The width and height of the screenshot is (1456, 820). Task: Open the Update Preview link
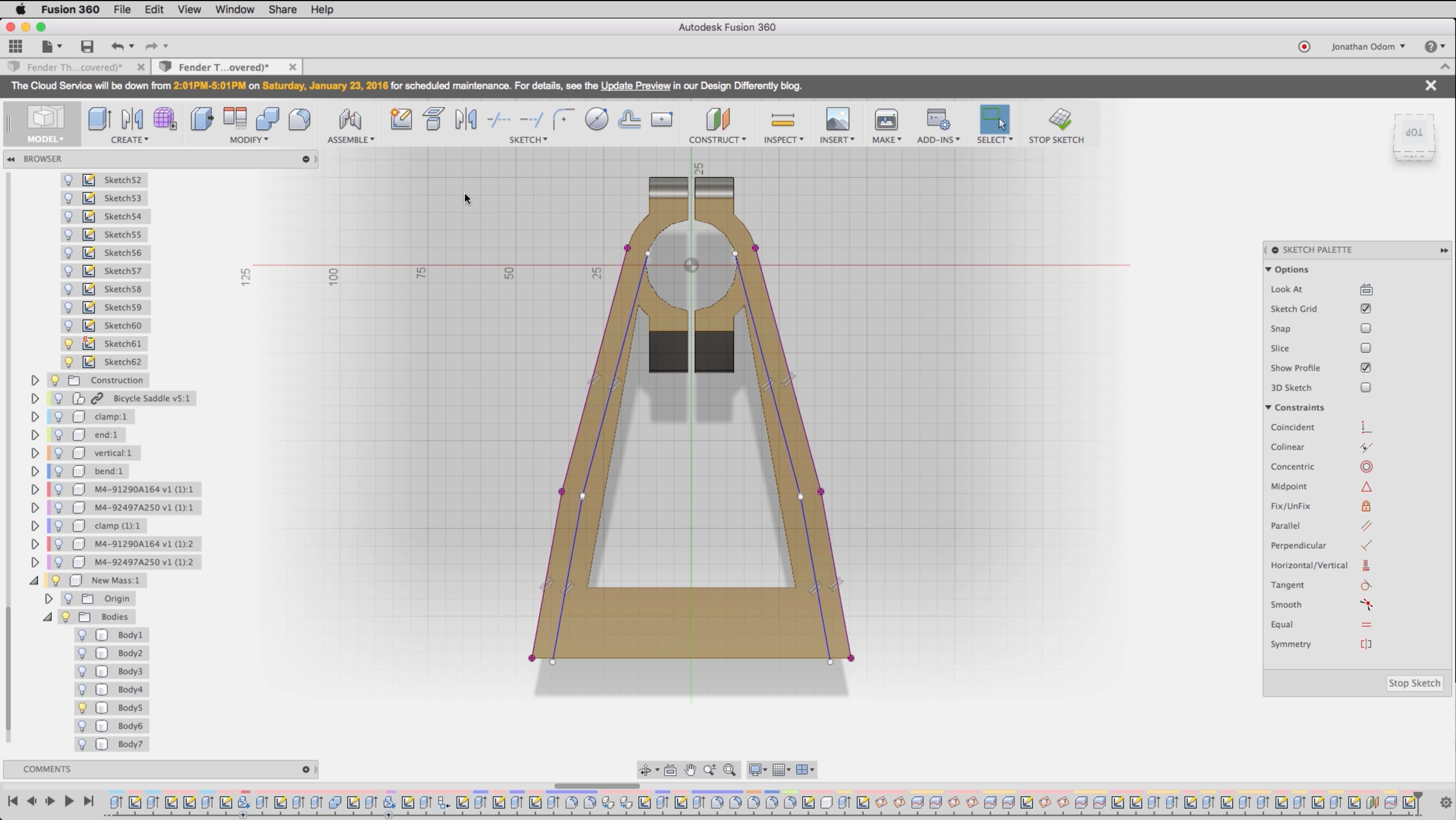[635, 86]
